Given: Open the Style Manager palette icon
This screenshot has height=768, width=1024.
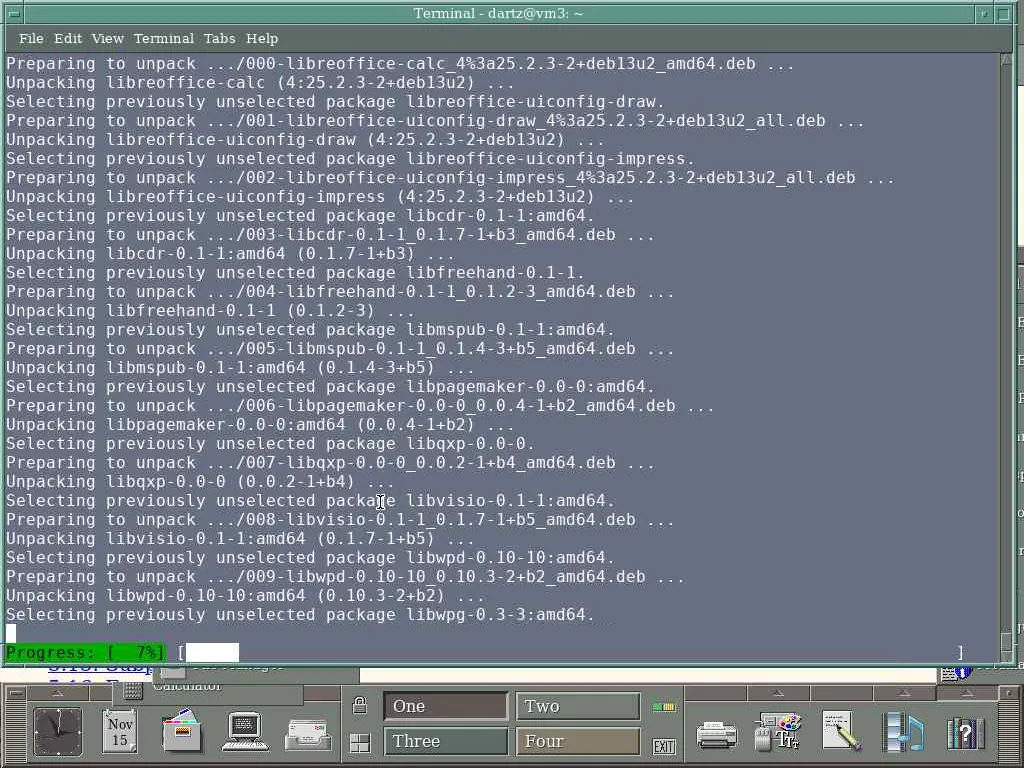Looking at the screenshot, I should [778, 731].
